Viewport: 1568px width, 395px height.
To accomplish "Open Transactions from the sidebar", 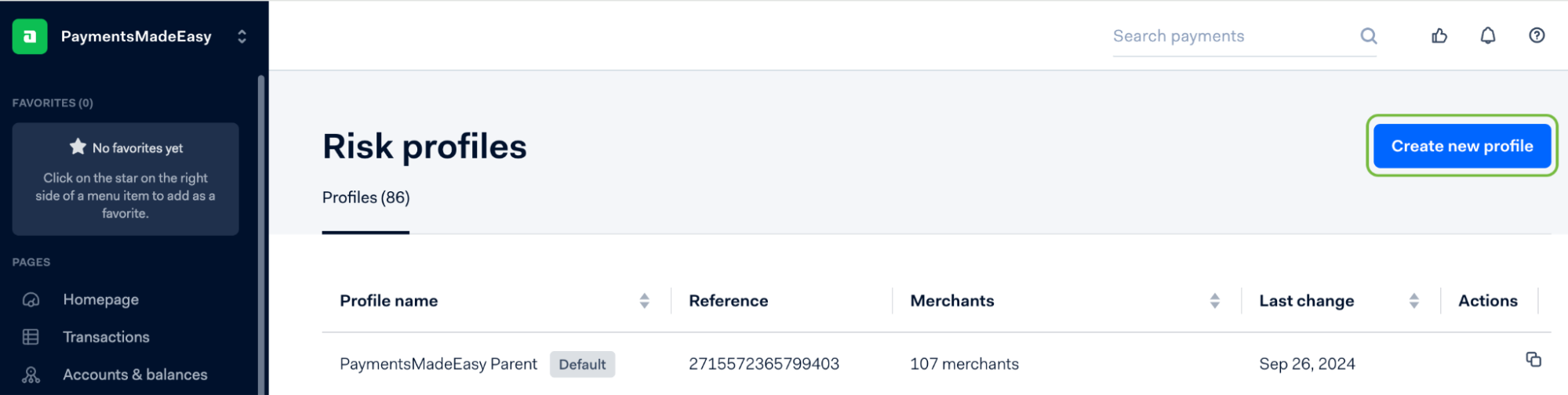I will pos(106,338).
